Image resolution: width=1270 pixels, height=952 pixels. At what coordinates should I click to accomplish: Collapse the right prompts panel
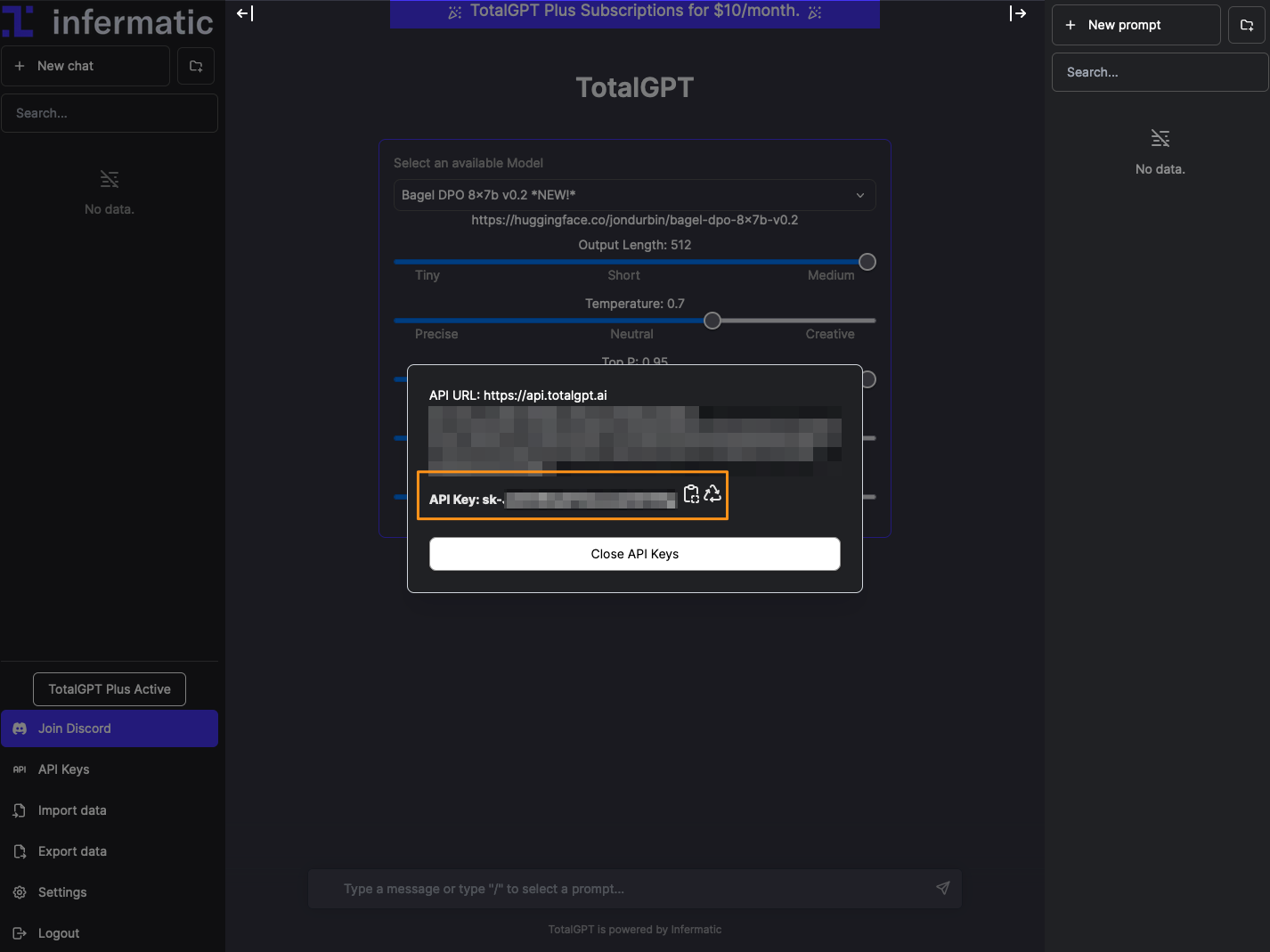[1019, 13]
